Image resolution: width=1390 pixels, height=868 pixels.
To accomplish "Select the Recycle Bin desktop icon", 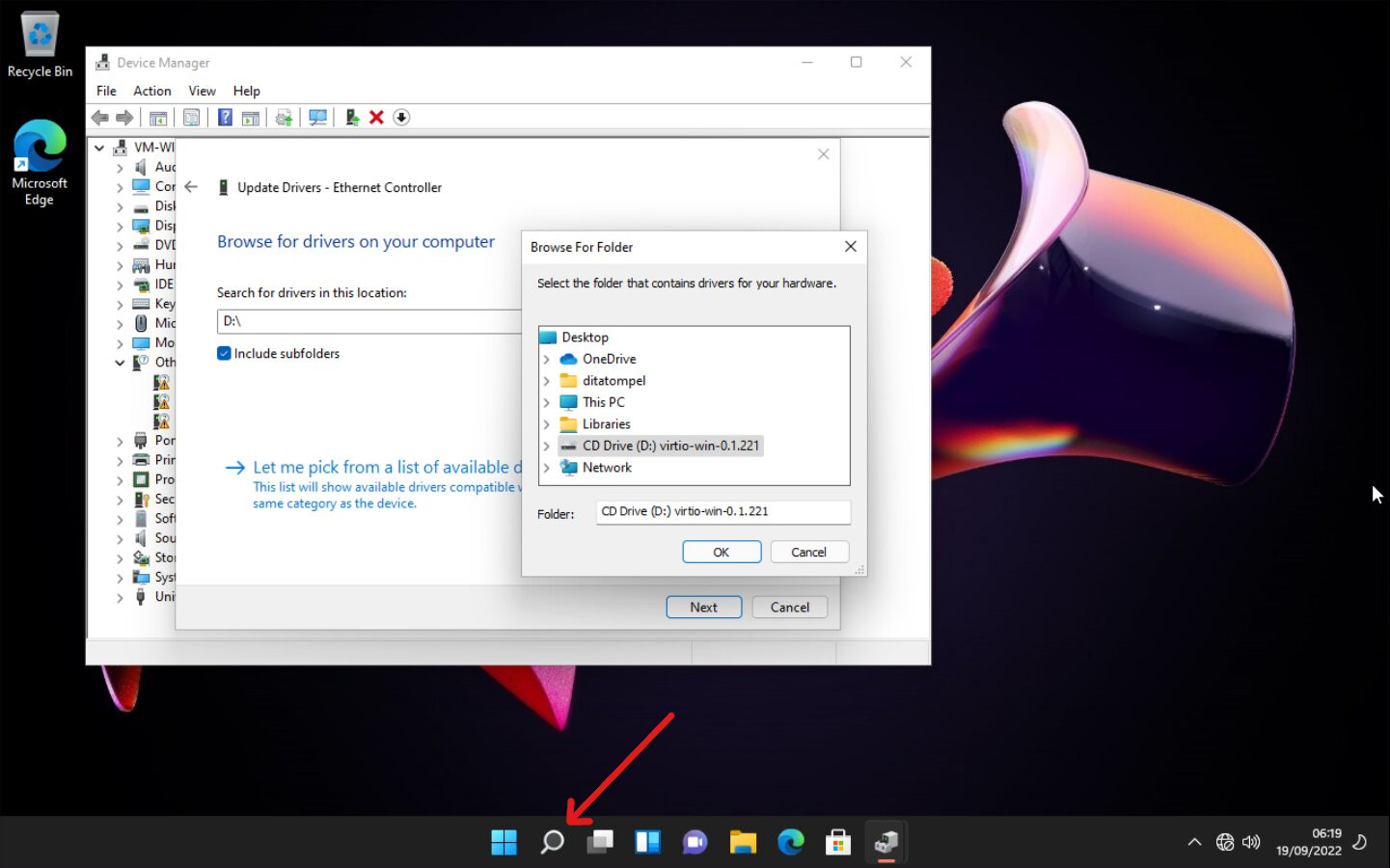I will point(40,45).
